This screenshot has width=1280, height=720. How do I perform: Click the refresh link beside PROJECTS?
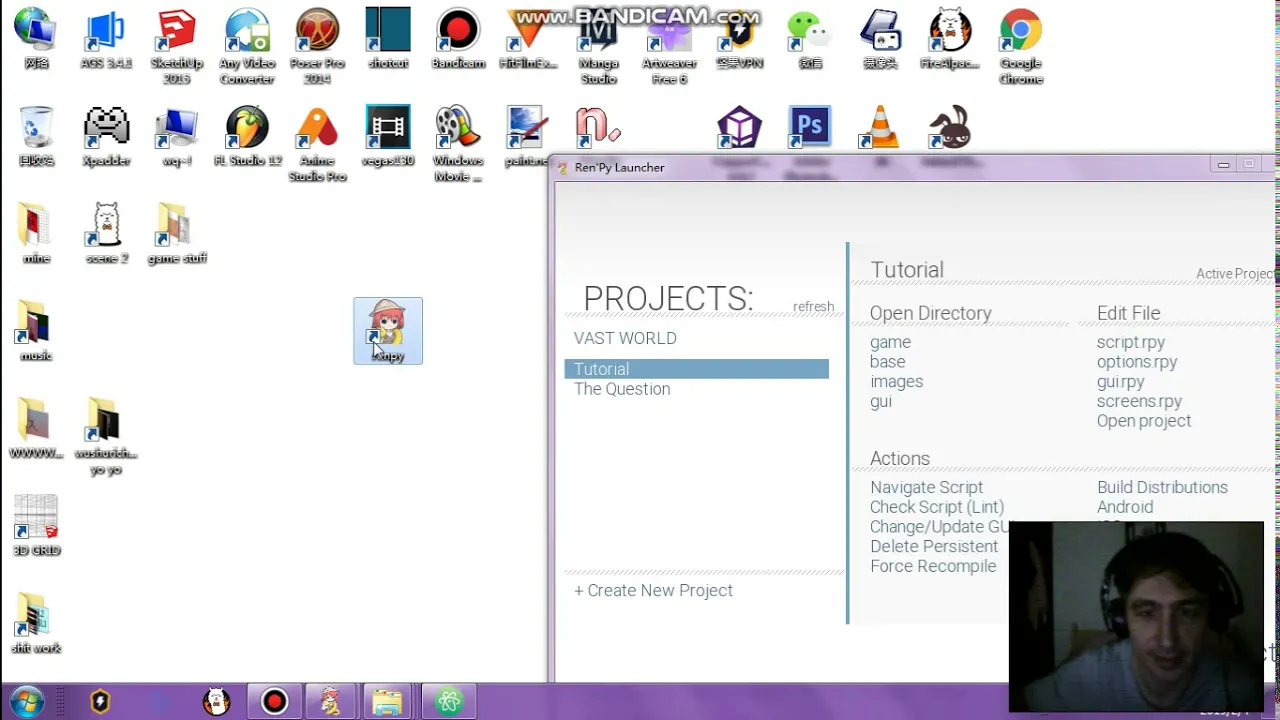[x=813, y=307]
